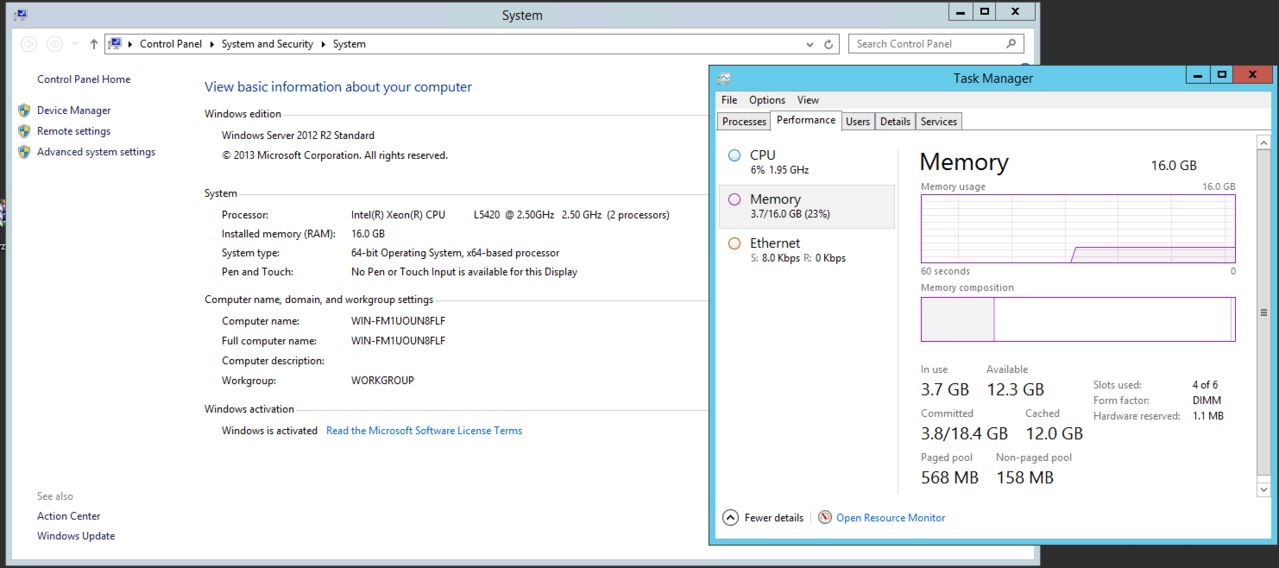Click the Task Manager title bar icon

[724, 78]
